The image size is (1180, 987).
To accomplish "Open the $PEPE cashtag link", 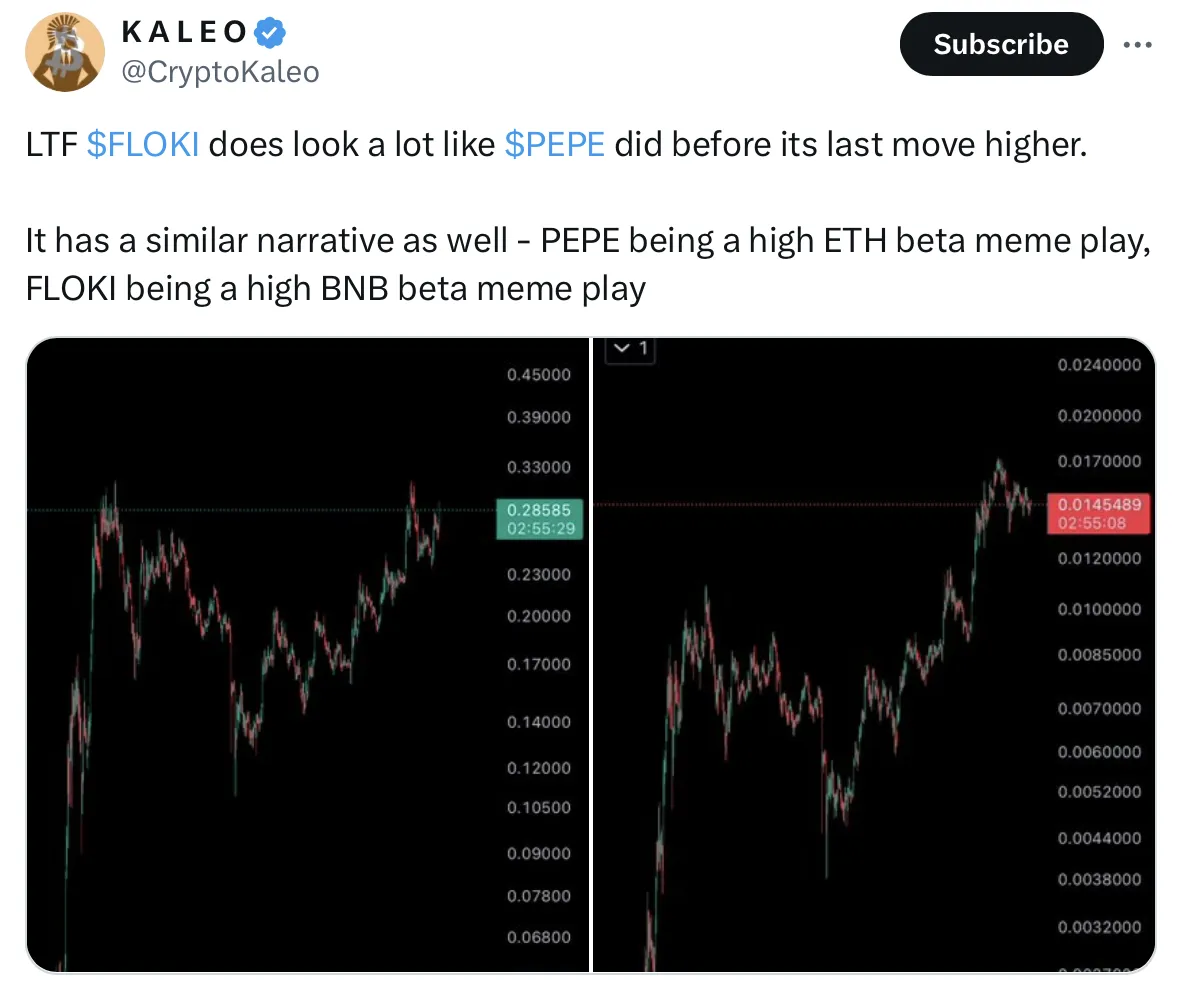I will pos(555,144).
